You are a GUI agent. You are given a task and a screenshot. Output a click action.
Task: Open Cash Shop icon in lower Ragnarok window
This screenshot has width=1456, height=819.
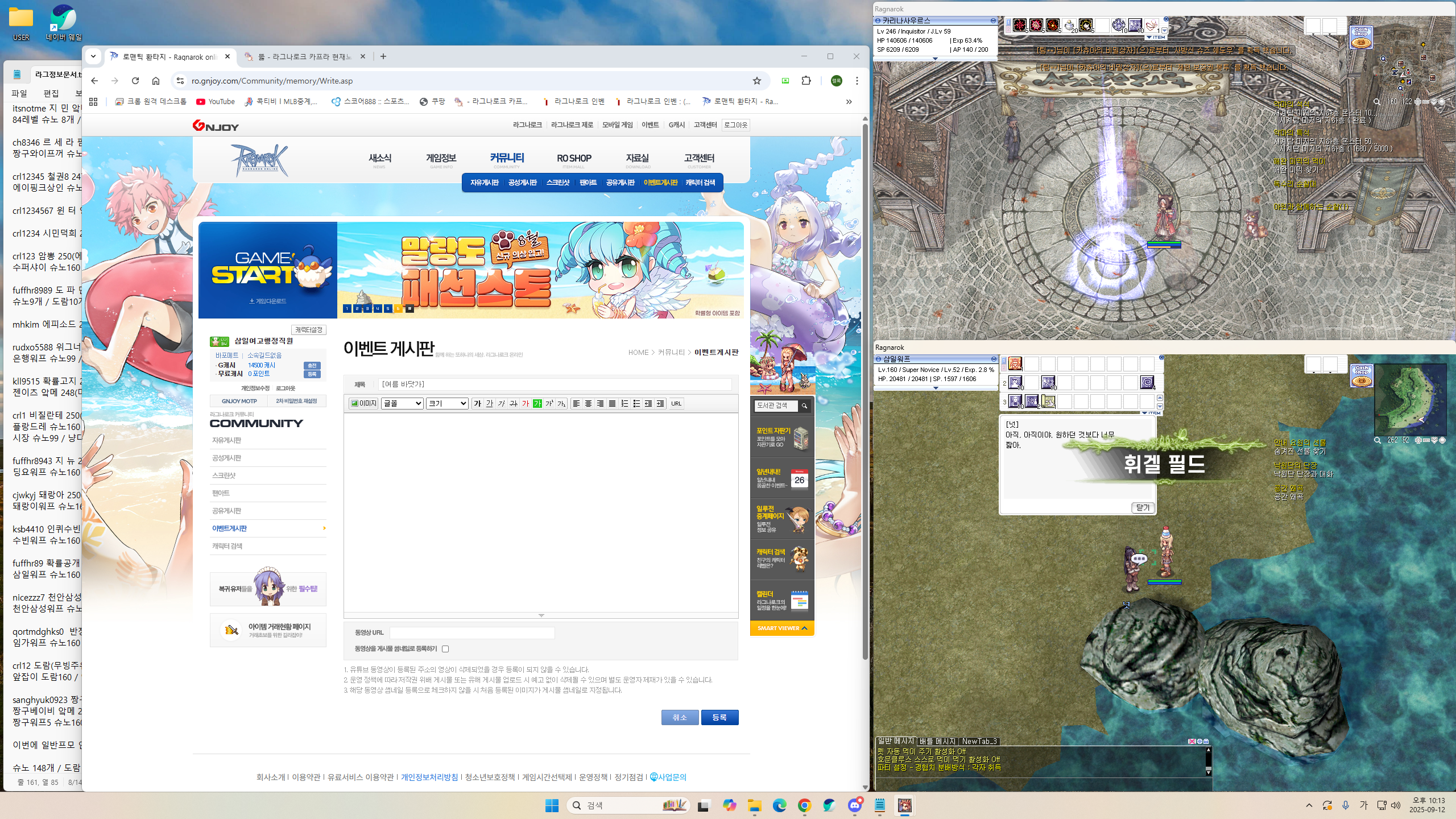click(x=1361, y=376)
